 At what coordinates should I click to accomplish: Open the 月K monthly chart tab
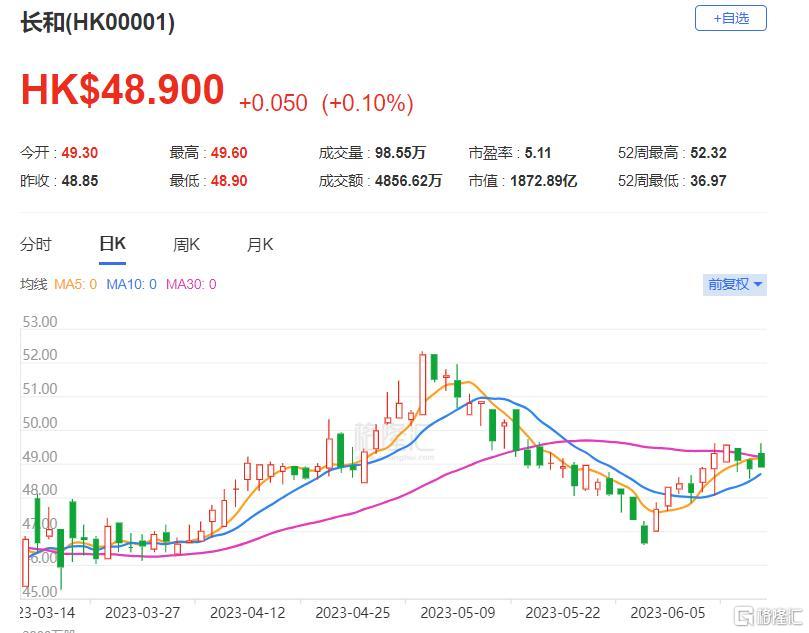tap(260, 244)
